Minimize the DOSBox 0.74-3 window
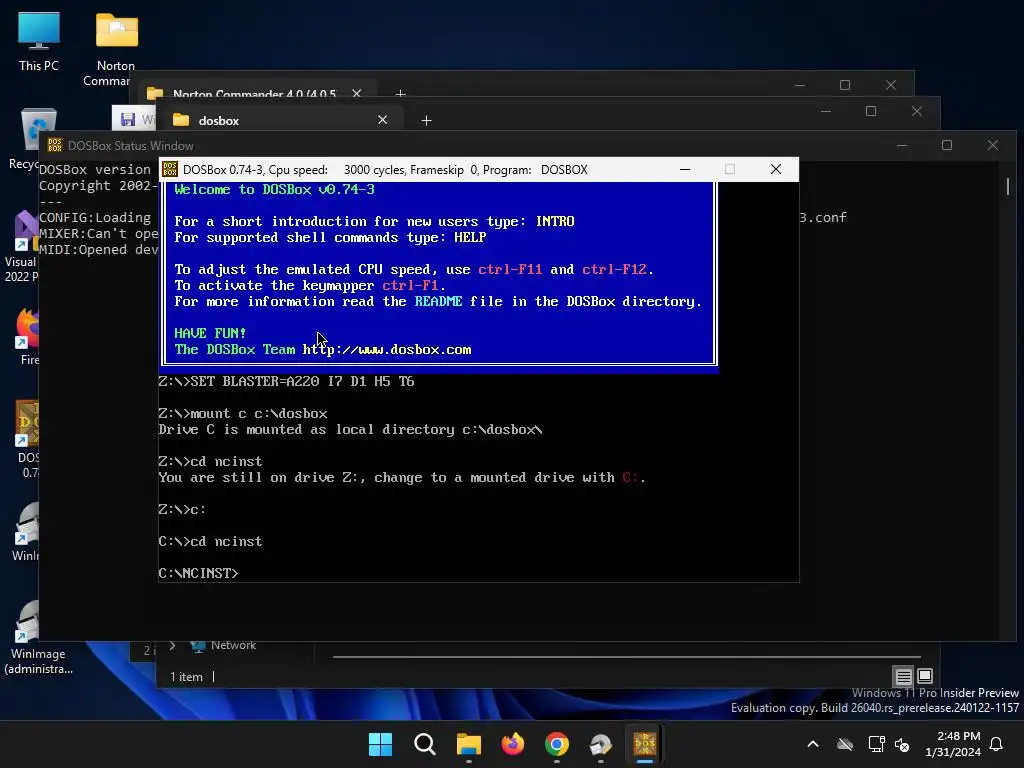Screen dimensions: 1024x768 (685, 169)
